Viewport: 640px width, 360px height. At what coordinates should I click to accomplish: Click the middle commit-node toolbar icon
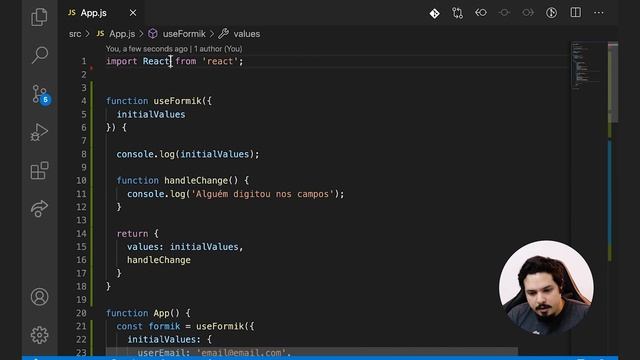(504, 13)
